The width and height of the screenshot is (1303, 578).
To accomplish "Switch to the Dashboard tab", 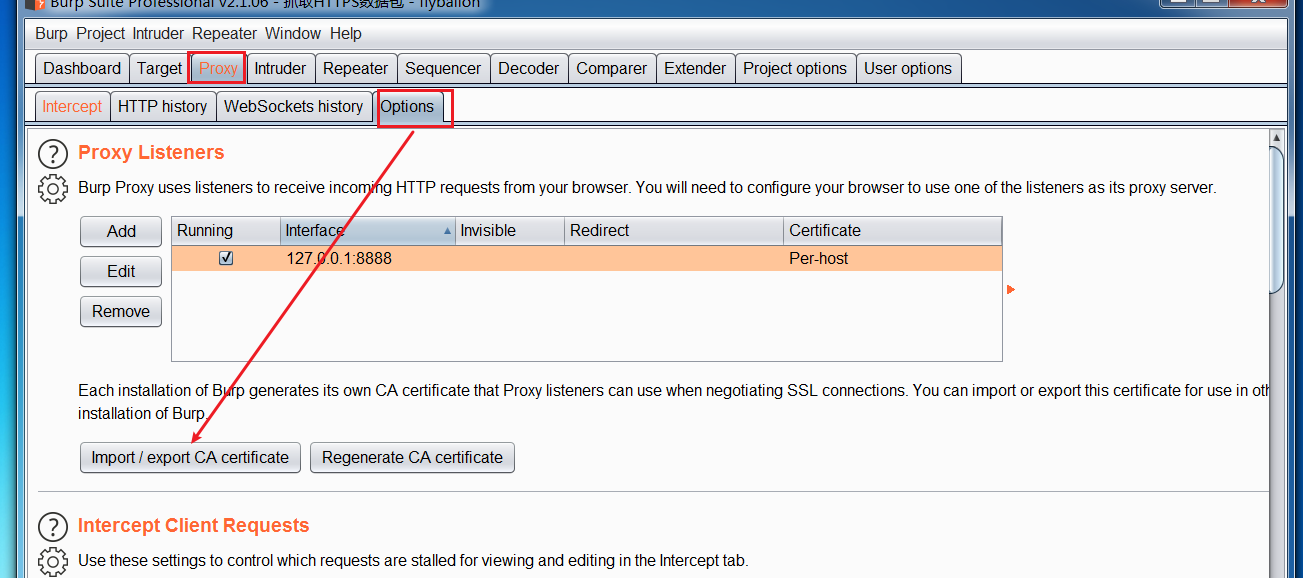I will 82,68.
